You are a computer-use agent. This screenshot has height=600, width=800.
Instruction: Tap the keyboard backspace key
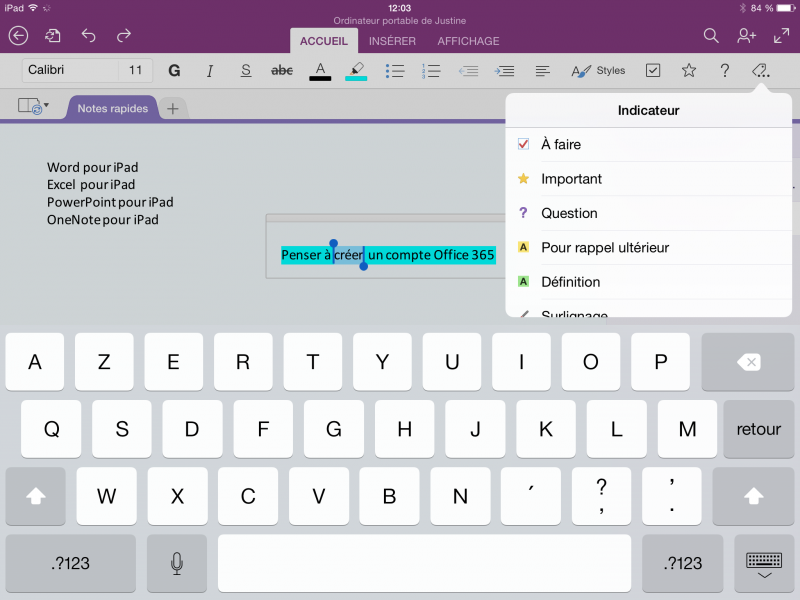click(747, 362)
